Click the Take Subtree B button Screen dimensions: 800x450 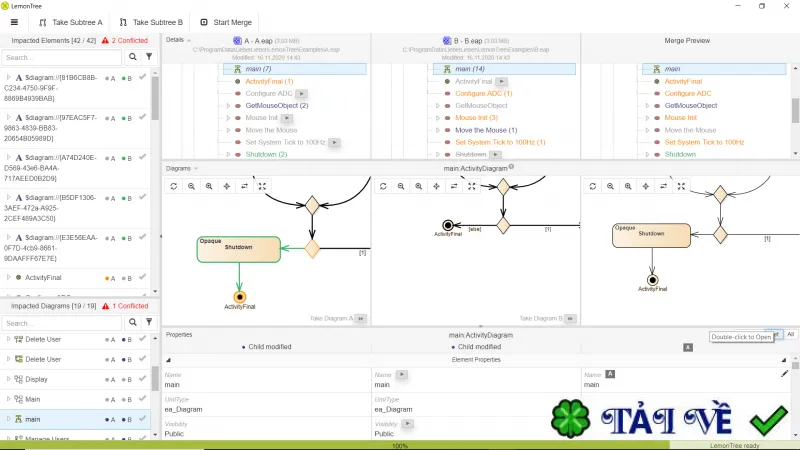tap(151, 22)
